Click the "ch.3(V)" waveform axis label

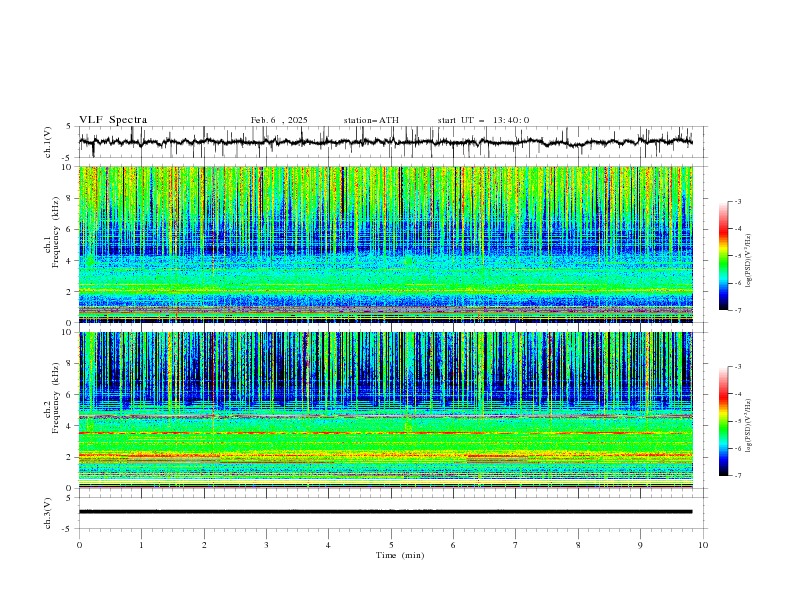48,513
